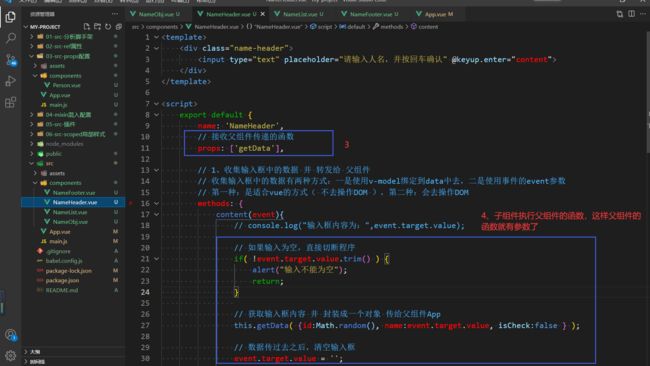Open the Run and Debug view
650x366 pixels.
click(10, 81)
